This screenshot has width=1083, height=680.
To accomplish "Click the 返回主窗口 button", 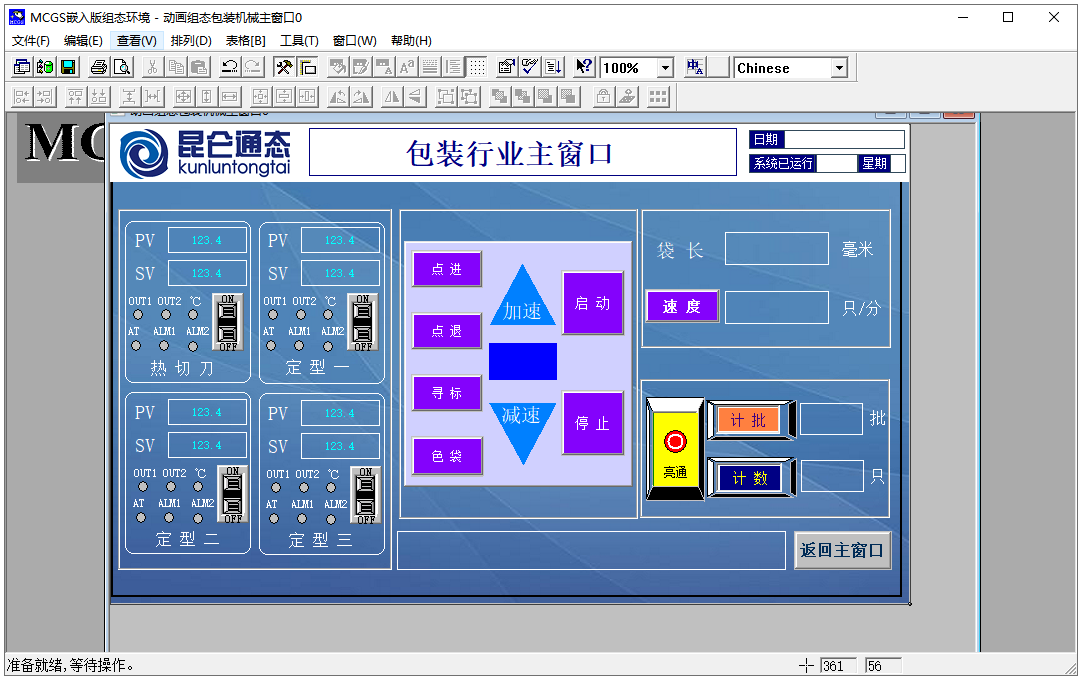I will coord(842,550).
